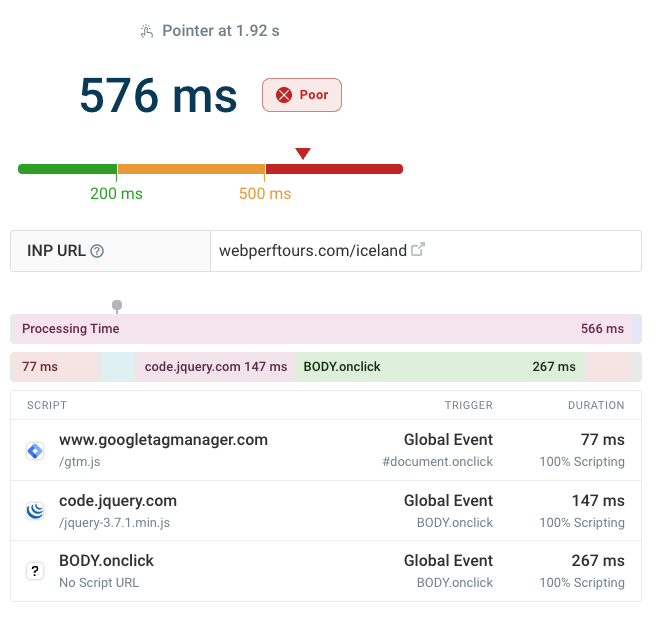Screen dimensions: 668x621
Task: Open the code.jquery.com script row
Action: click(x=118, y=501)
